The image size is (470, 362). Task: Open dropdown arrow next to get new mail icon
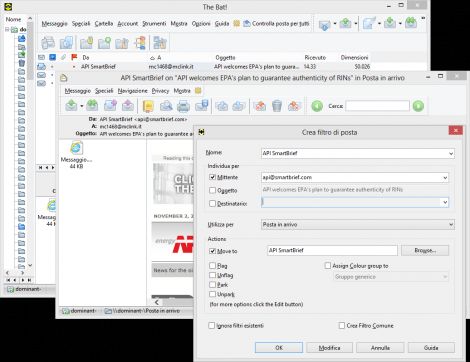(335, 23)
